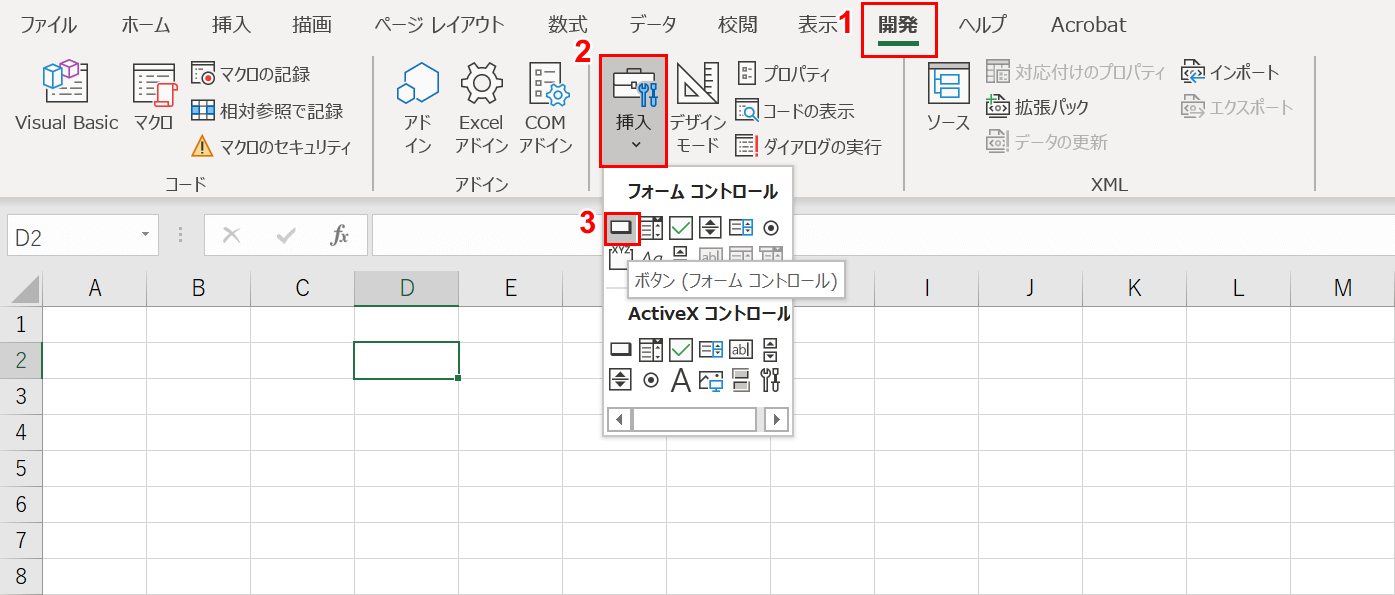Select the checkbox form control
Image resolution: width=1395 pixels, height=595 pixels.
point(681,227)
